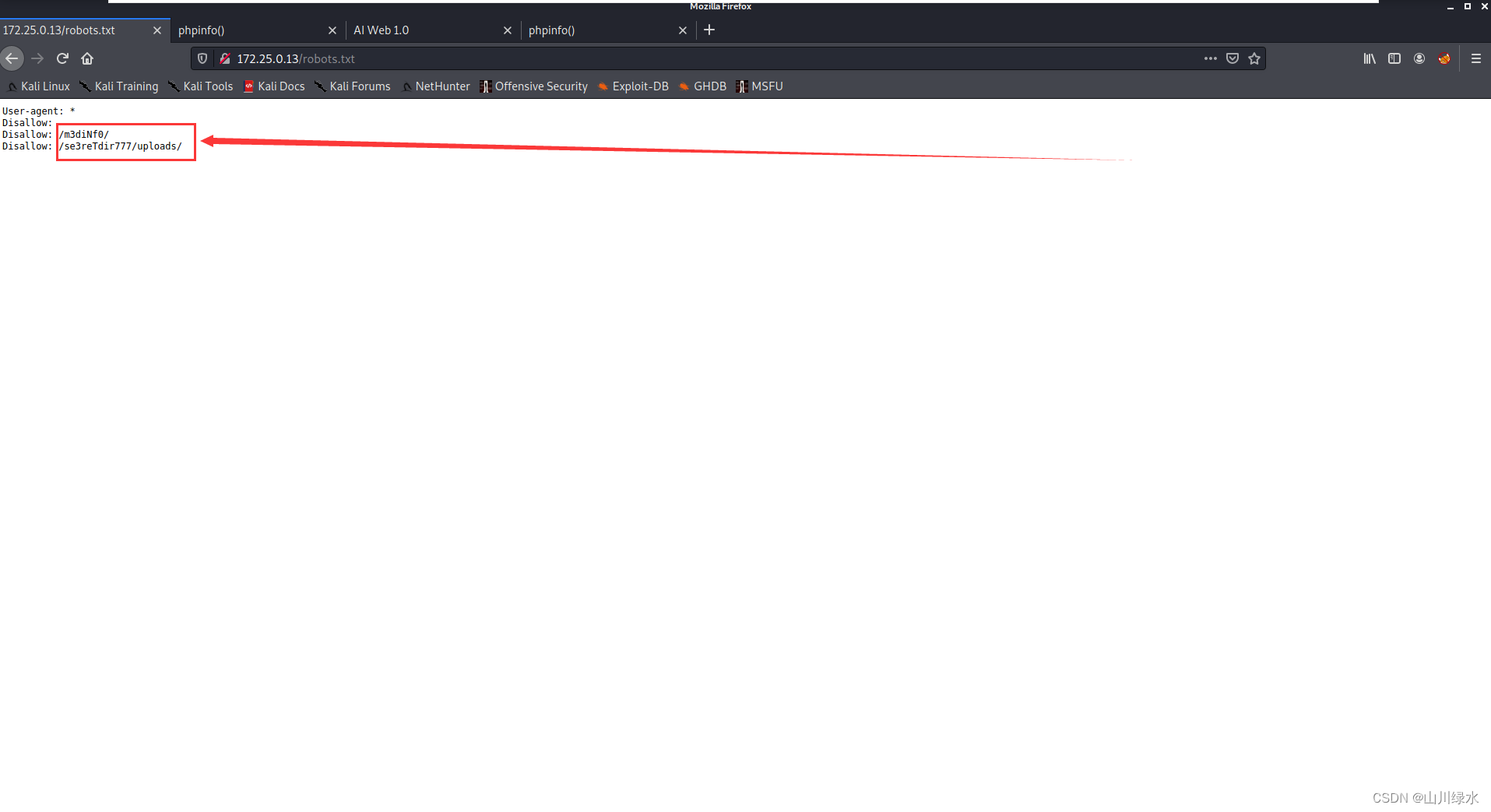Reload the robots.txt page
The image size is (1491, 812).
point(62,58)
